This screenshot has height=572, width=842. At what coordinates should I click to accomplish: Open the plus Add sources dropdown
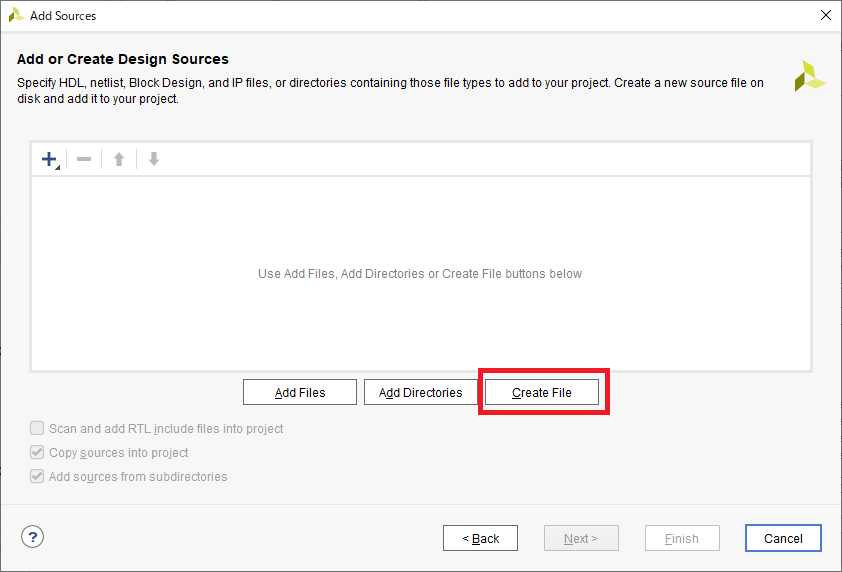pyautogui.click(x=50, y=159)
